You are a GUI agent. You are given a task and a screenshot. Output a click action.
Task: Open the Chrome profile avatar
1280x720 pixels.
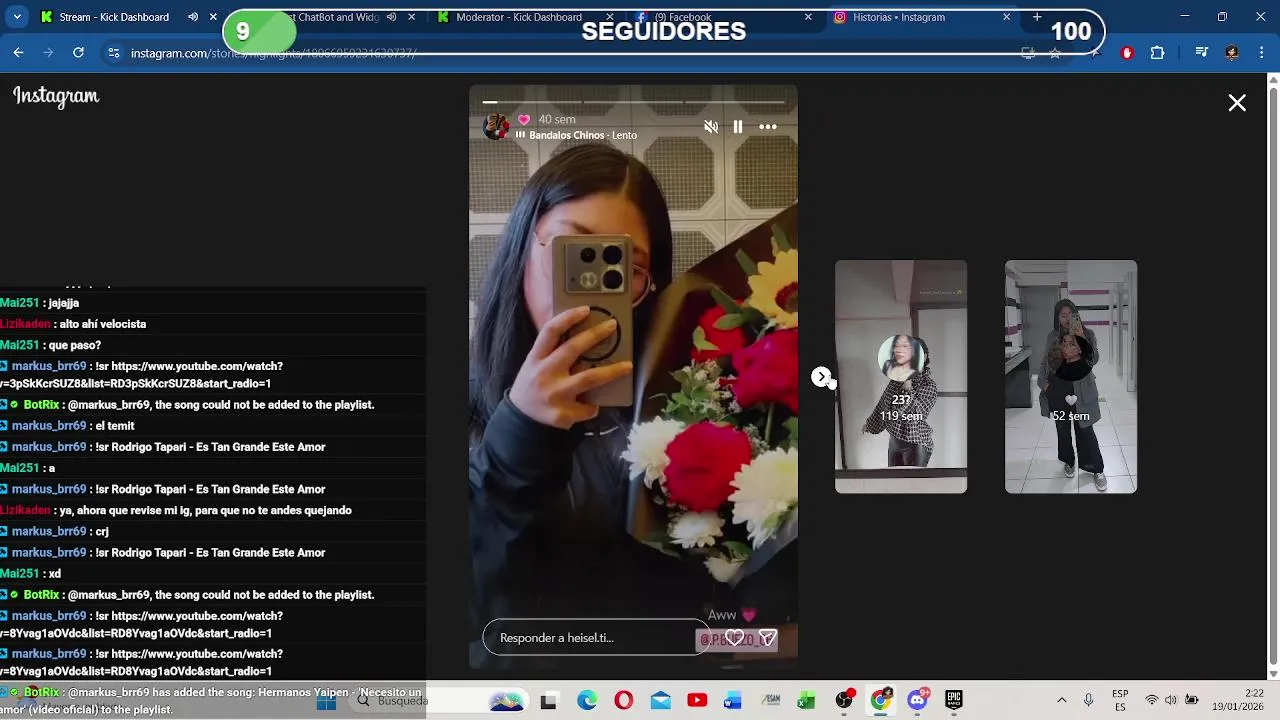pos(1232,53)
